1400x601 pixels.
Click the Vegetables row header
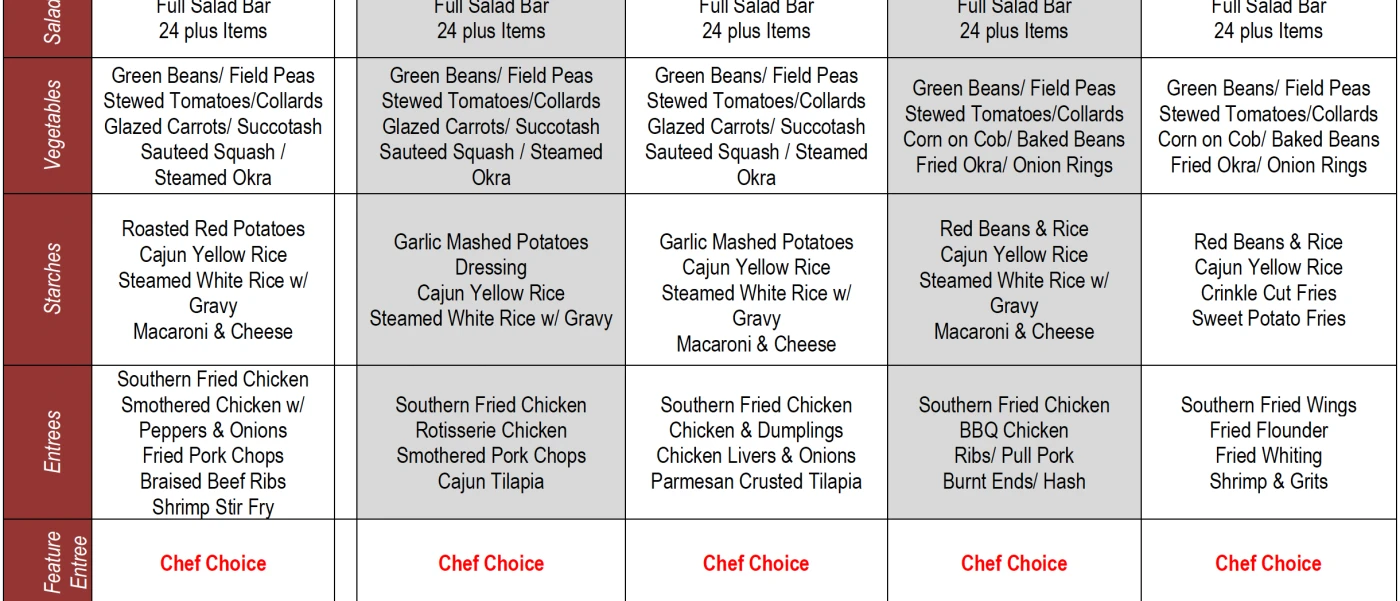pos(48,125)
